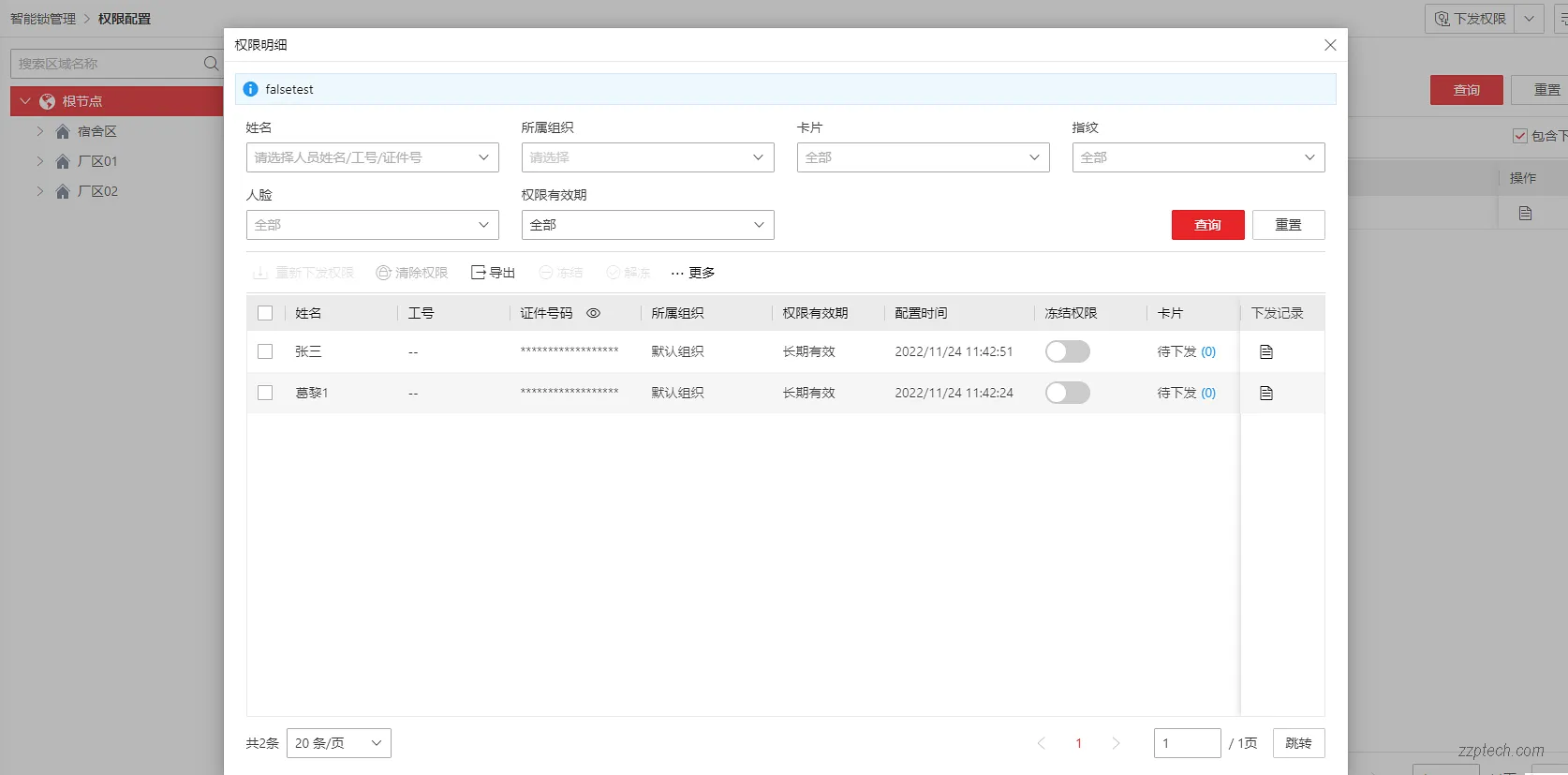Image resolution: width=1568 pixels, height=775 pixels.
Task: Click search magnifier in 搜索区域名称 box
Action: pyautogui.click(x=211, y=64)
